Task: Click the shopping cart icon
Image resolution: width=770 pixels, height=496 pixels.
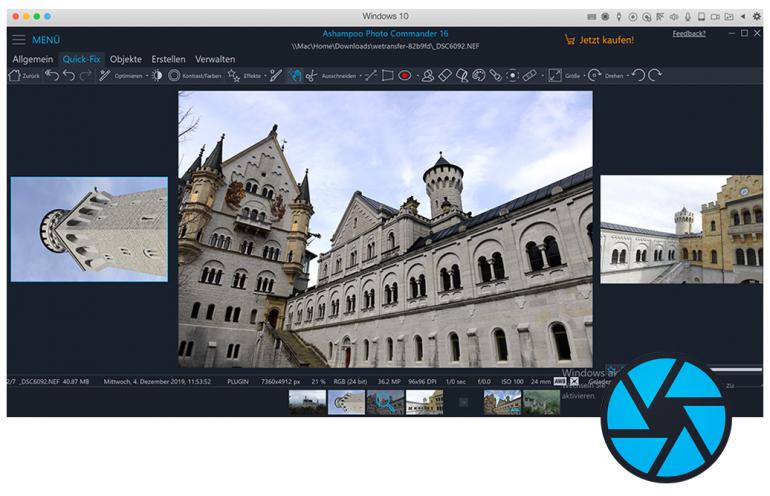Action: (570, 40)
